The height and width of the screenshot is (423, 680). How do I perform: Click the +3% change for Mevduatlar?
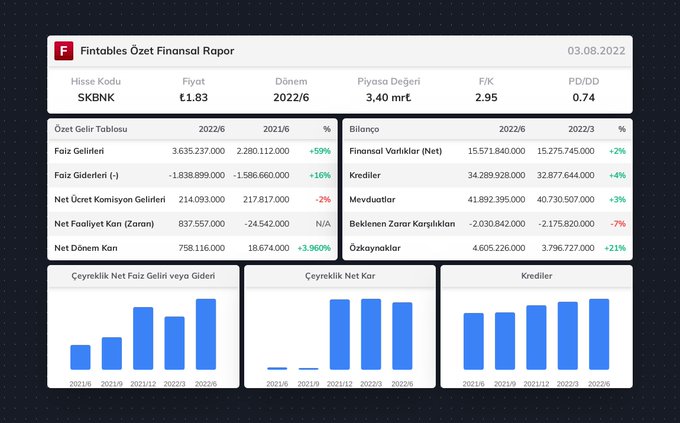tap(617, 200)
